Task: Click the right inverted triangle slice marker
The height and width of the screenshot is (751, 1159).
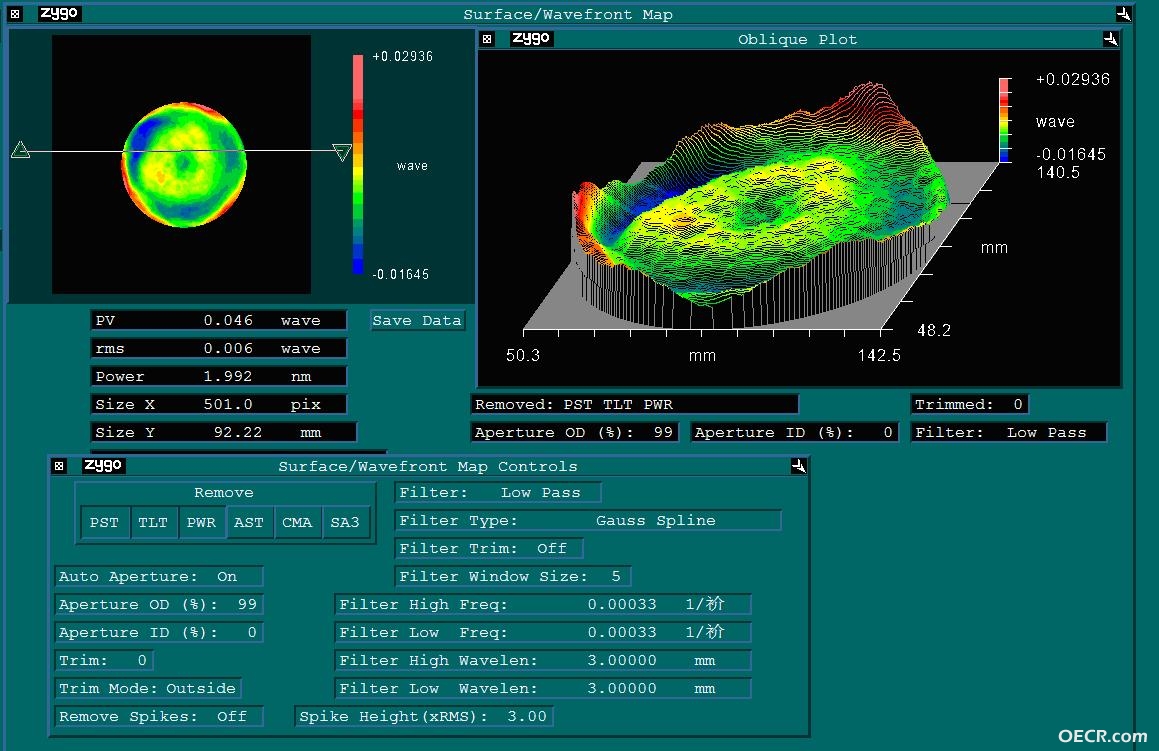Action: tap(341, 152)
